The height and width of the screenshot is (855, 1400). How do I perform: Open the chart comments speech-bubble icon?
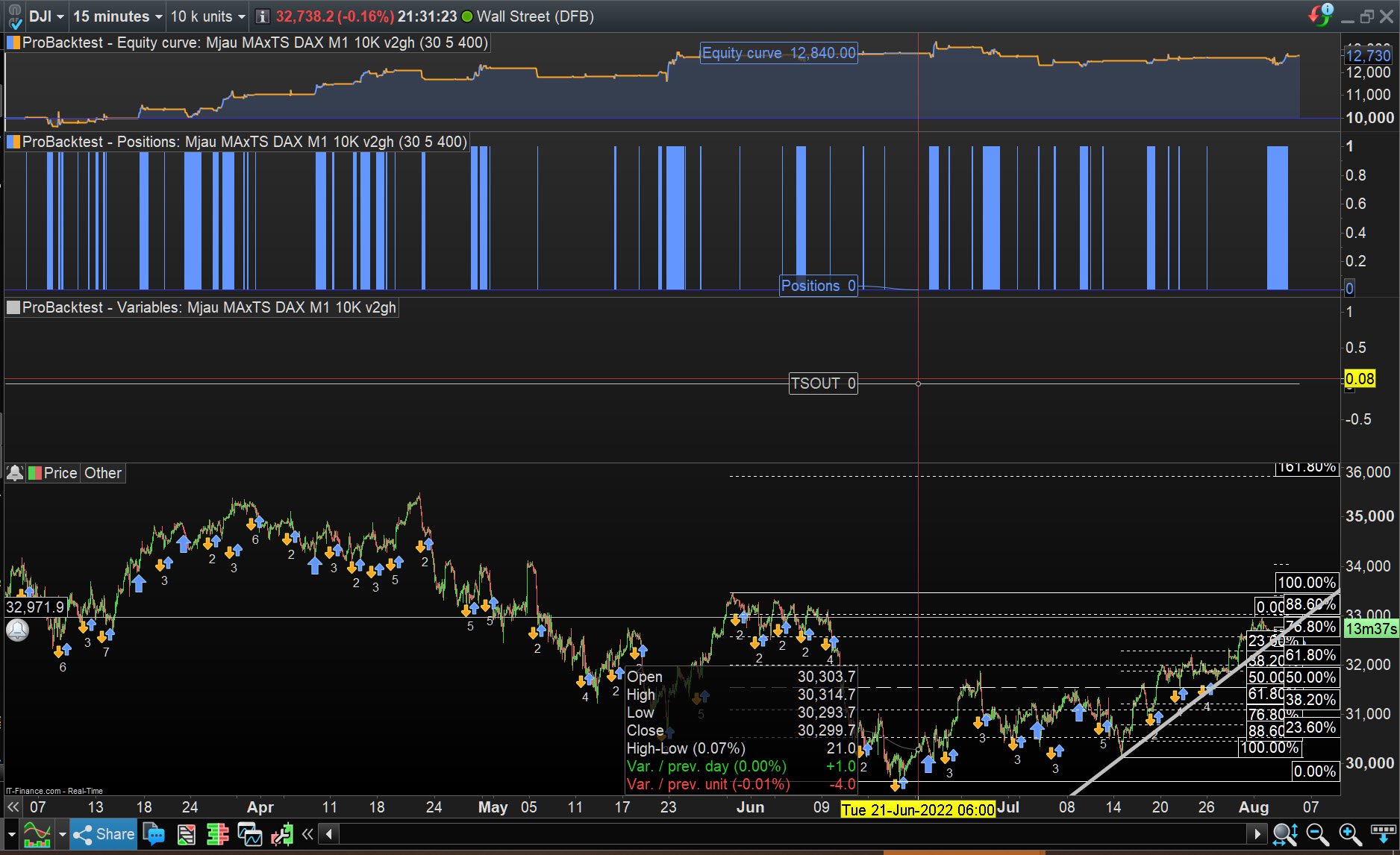pyautogui.click(x=154, y=834)
